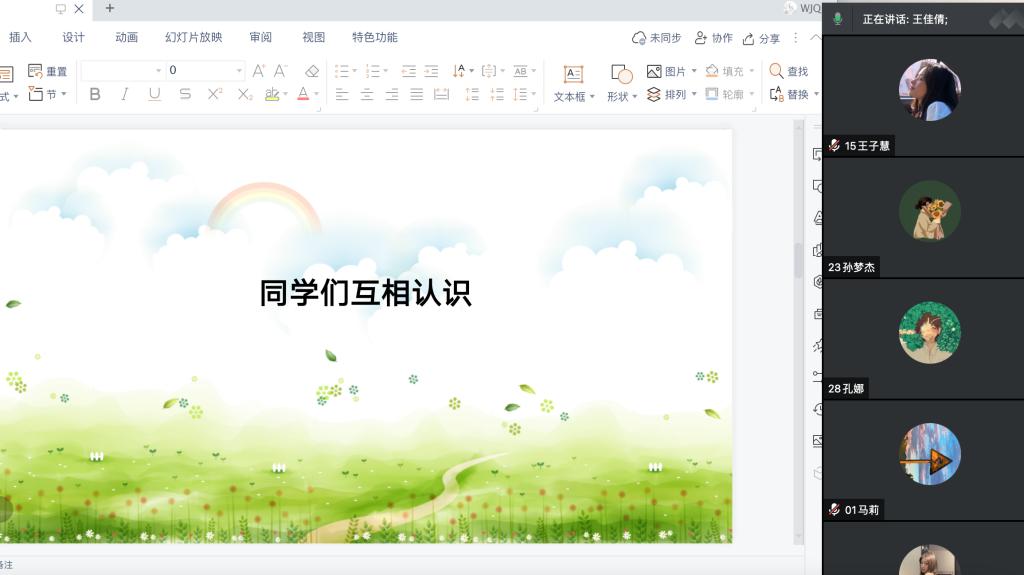Click the center align text icon

point(367,94)
